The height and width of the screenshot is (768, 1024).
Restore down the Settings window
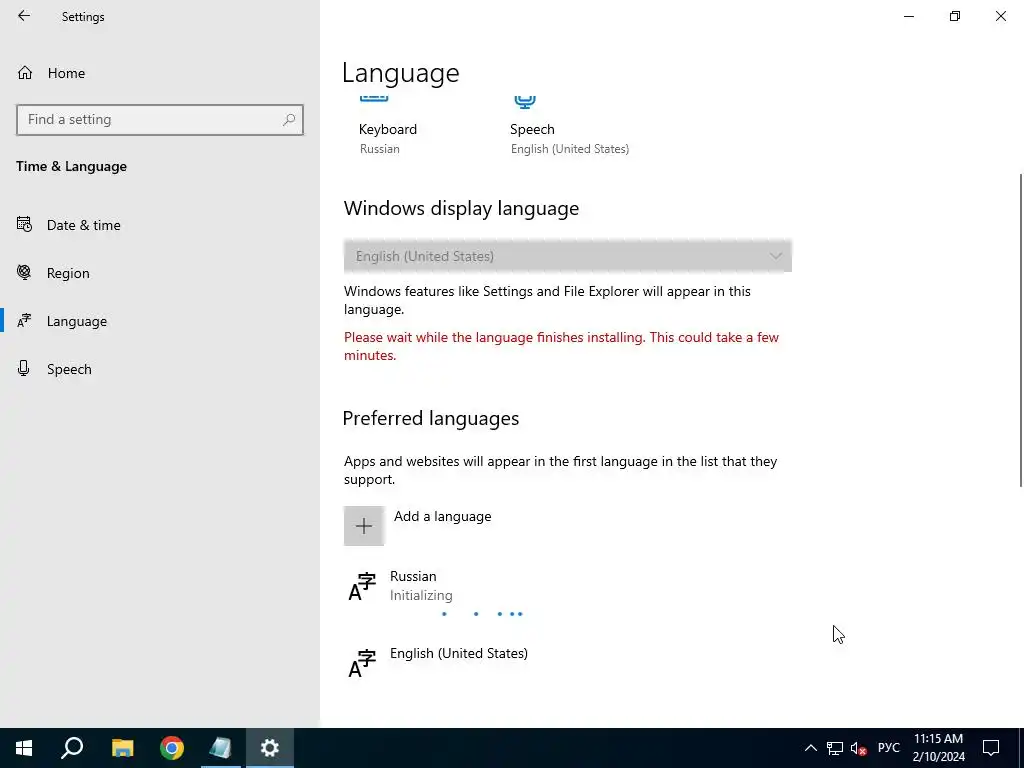point(955,16)
